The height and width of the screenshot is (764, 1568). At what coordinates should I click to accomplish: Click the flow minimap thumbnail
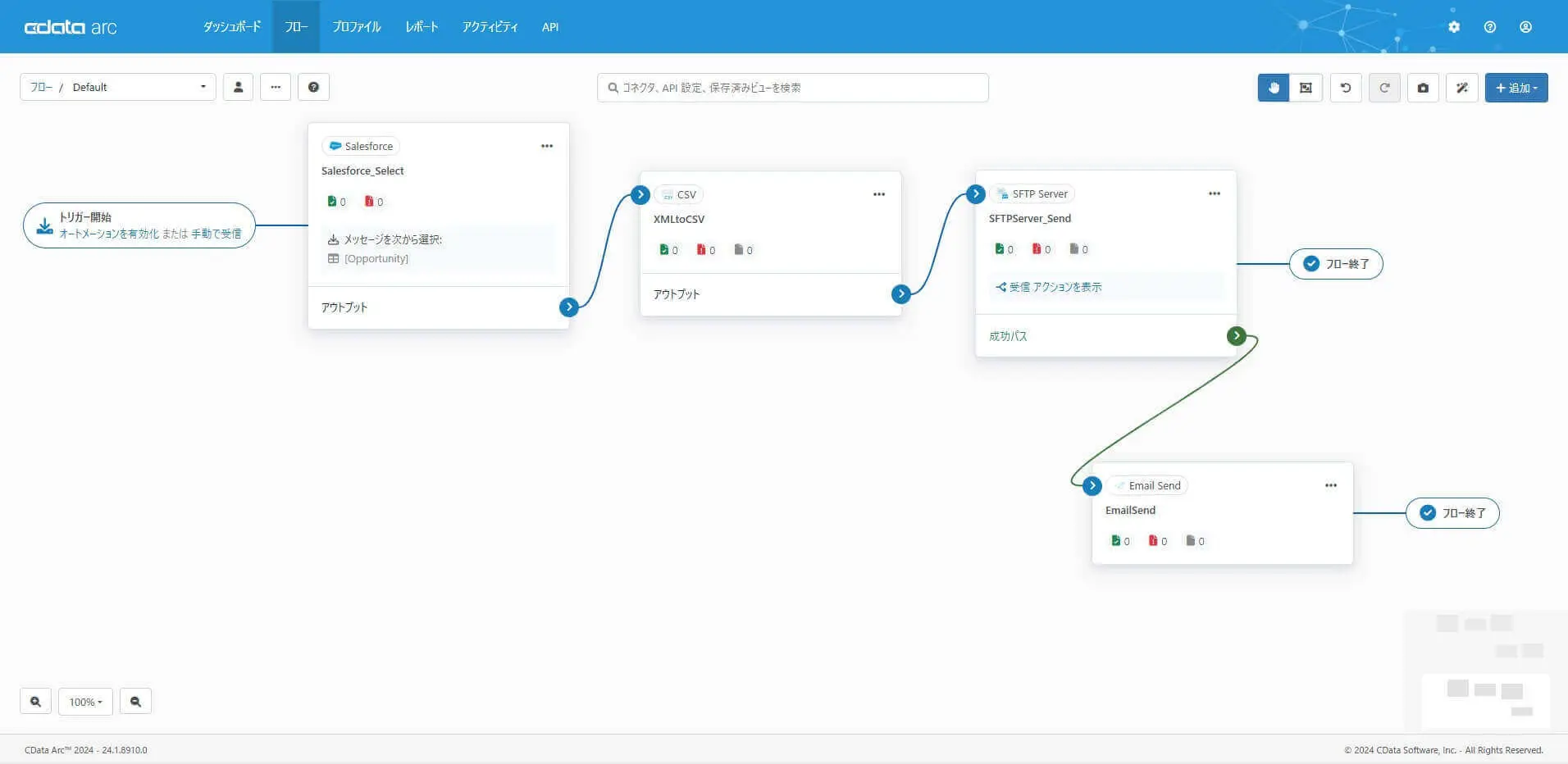[x=1485, y=671]
